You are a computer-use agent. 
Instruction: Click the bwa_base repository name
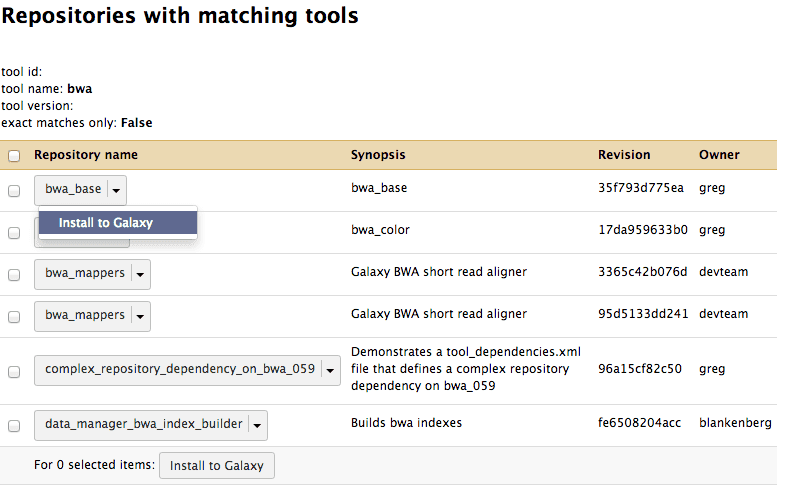pyautogui.click(x=73, y=189)
